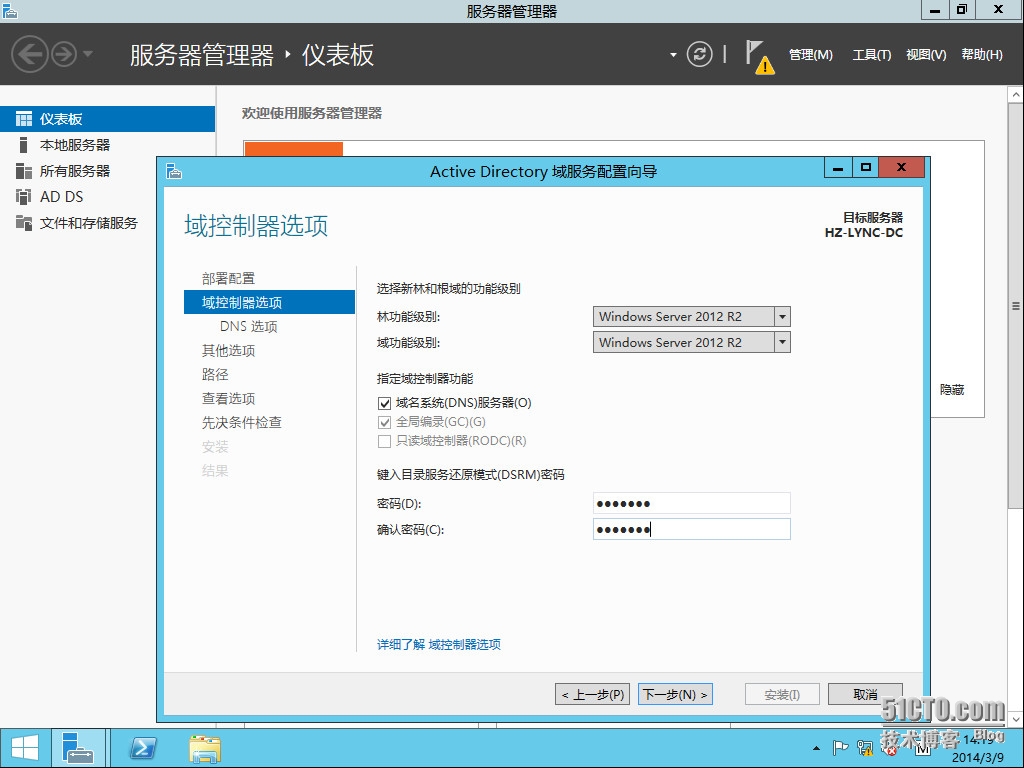This screenshot has width=1024, height=768.
Task: Open the 工具(T) menu
Action: pos(871,55)
